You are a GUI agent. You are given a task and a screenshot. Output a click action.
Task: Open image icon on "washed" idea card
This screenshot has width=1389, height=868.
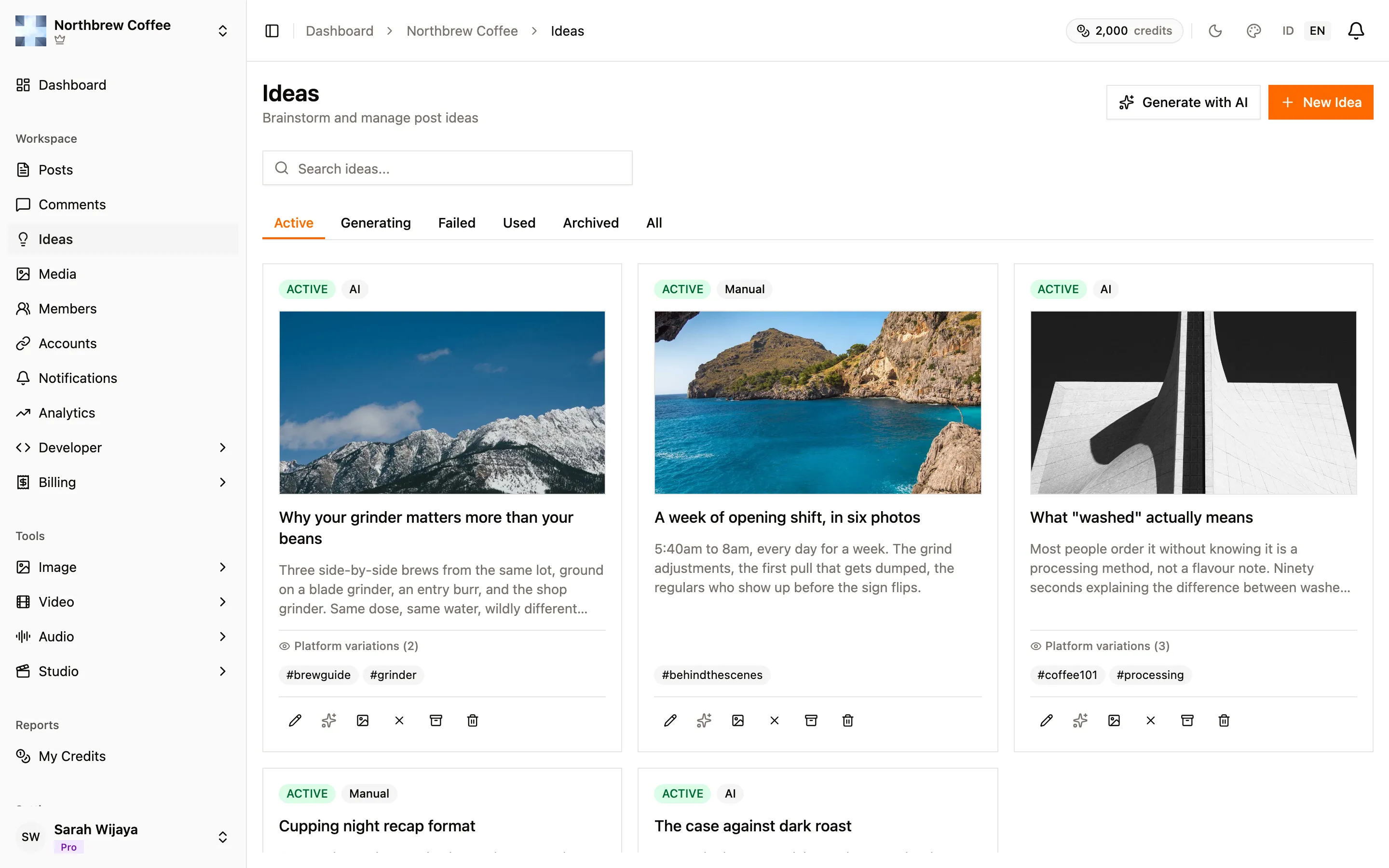pyautogui.click(x=1114, y=720)
